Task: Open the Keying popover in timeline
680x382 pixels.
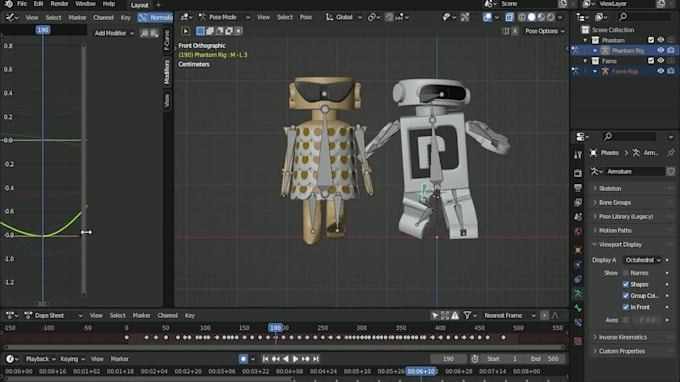Action: point(72,359)
